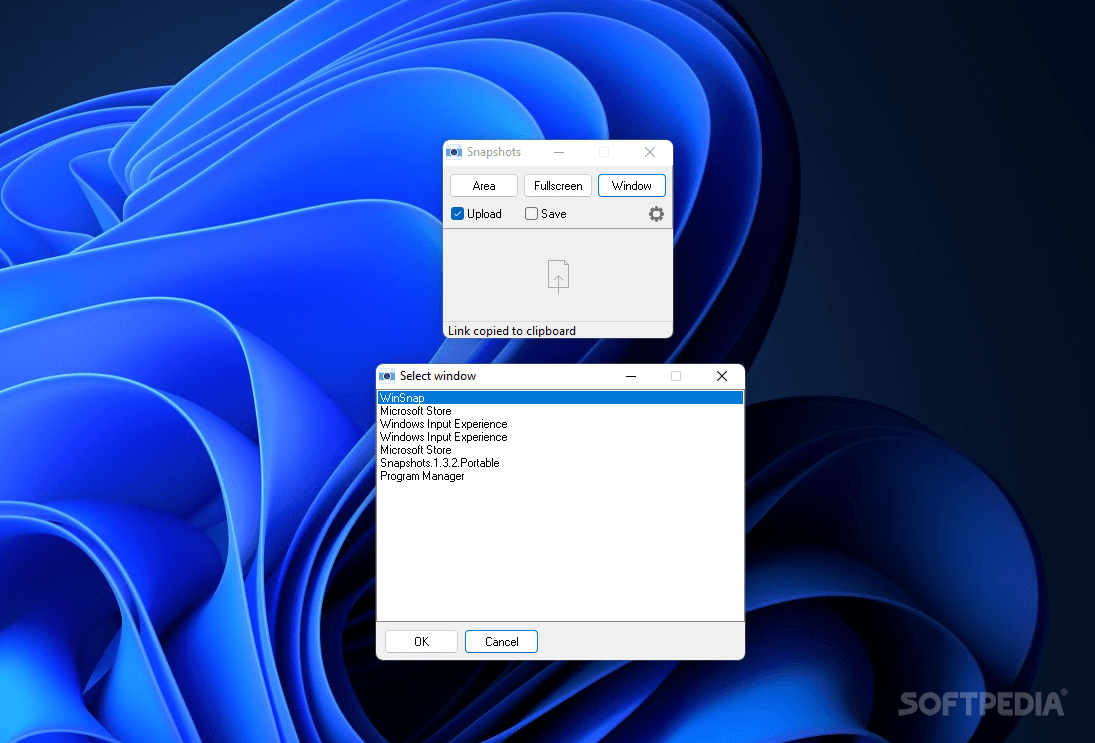Minimize the Snapshots window

[x=559, y=152]
